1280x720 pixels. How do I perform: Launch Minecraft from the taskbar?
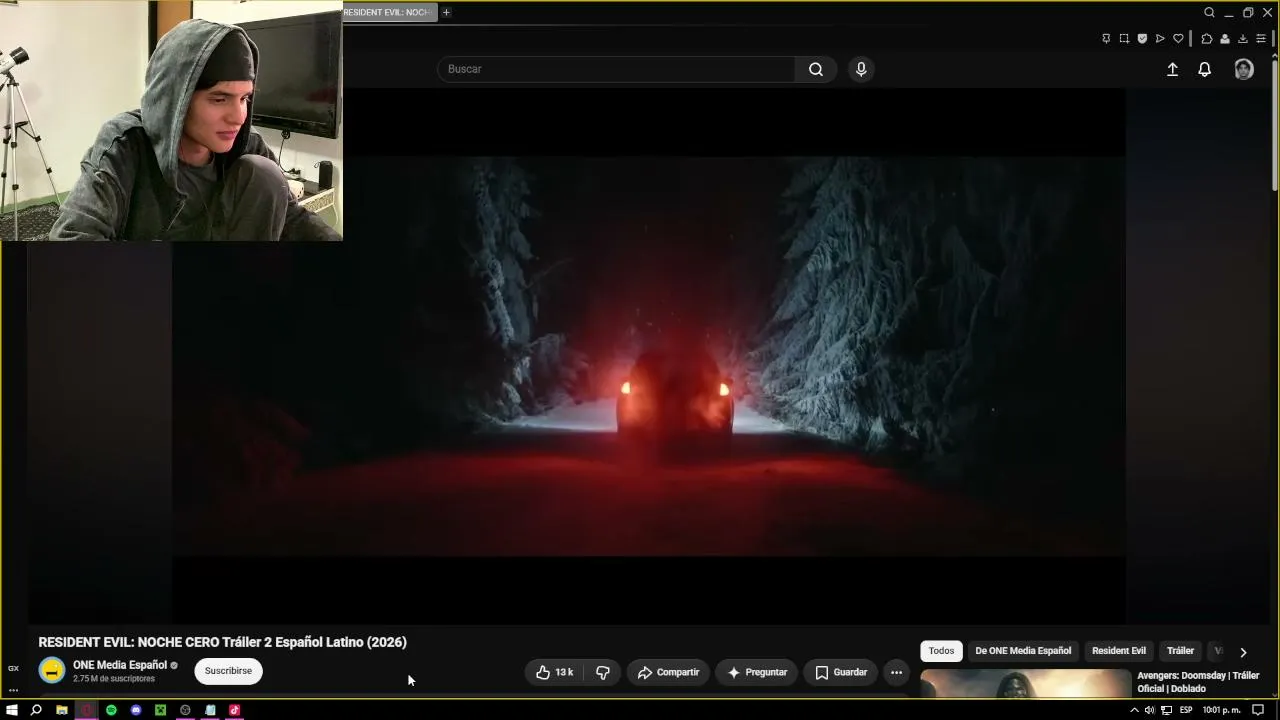pyautogui.click(x=160, y=710)
